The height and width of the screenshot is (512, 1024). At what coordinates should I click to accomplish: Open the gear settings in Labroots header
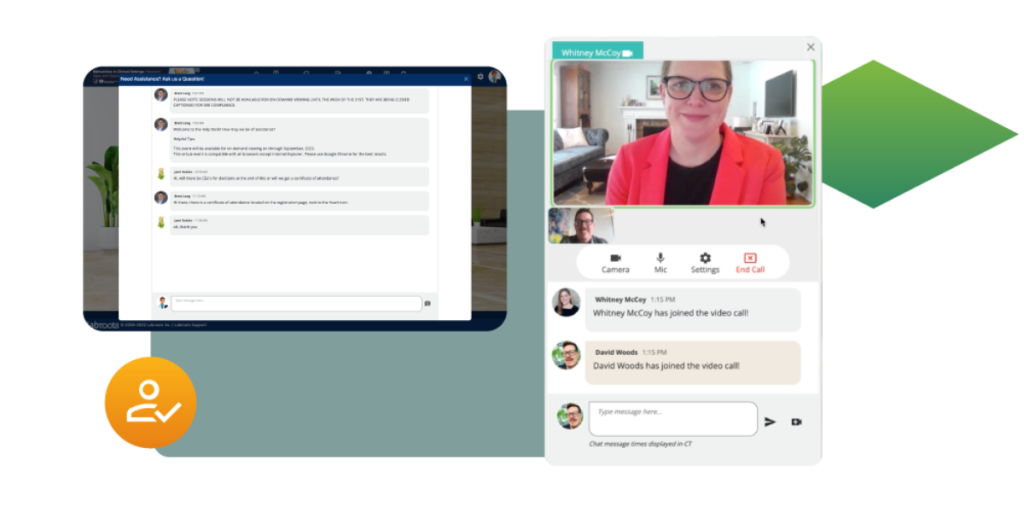pyautogui.click(x=480, y=76)
